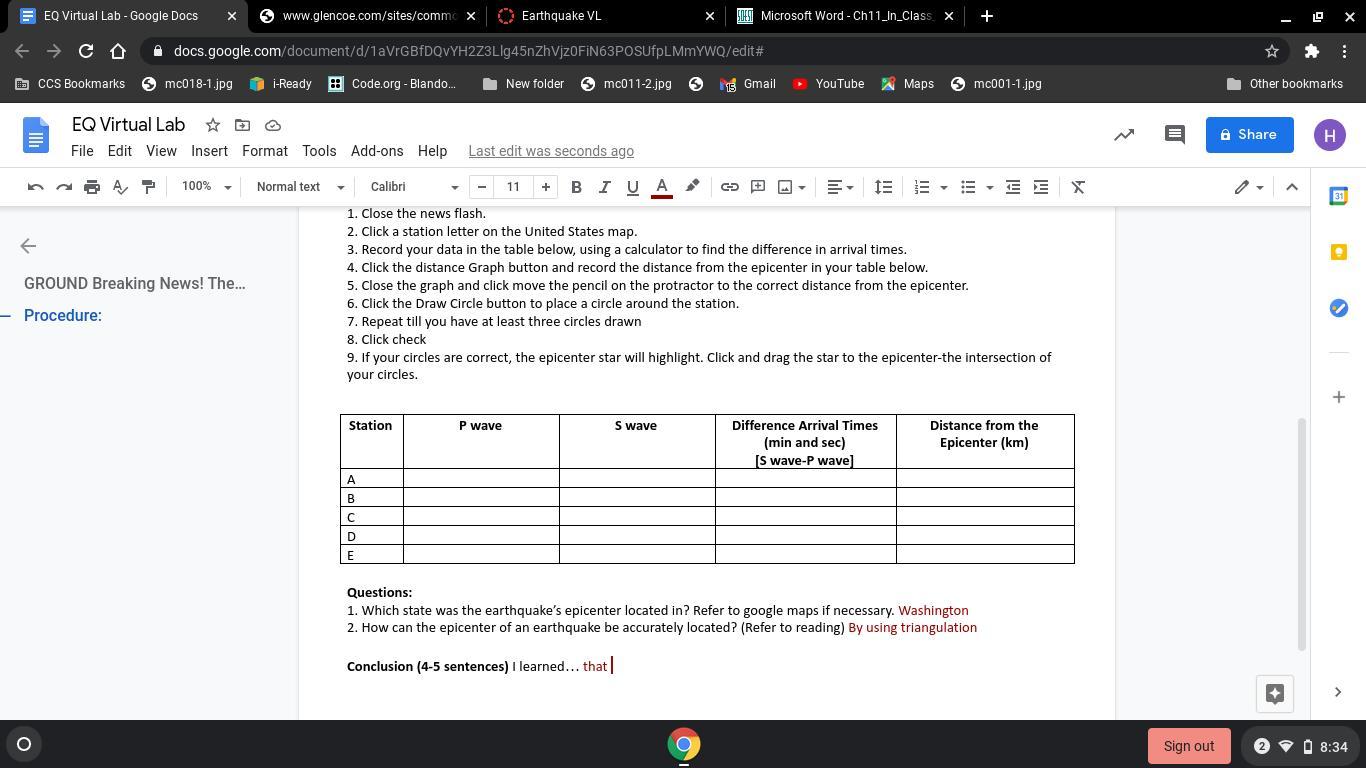Print the document with printer icon

(x=92, y=187)
